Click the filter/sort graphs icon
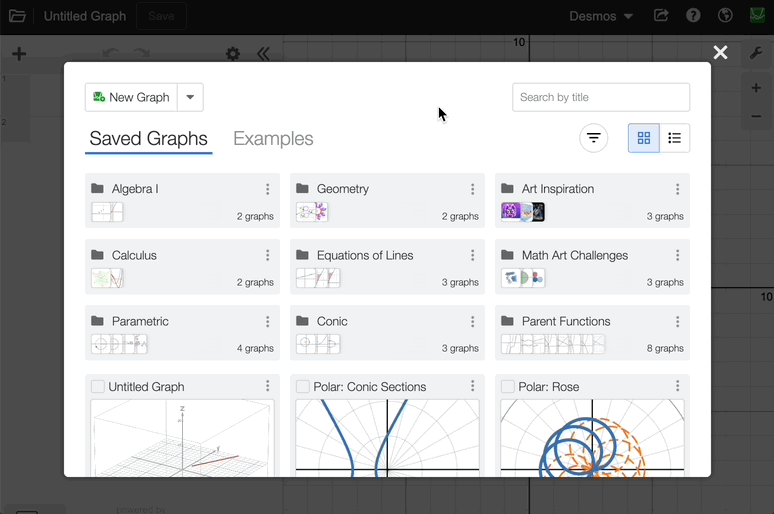Screen dimensions: 774x514 tap(594, 138)
